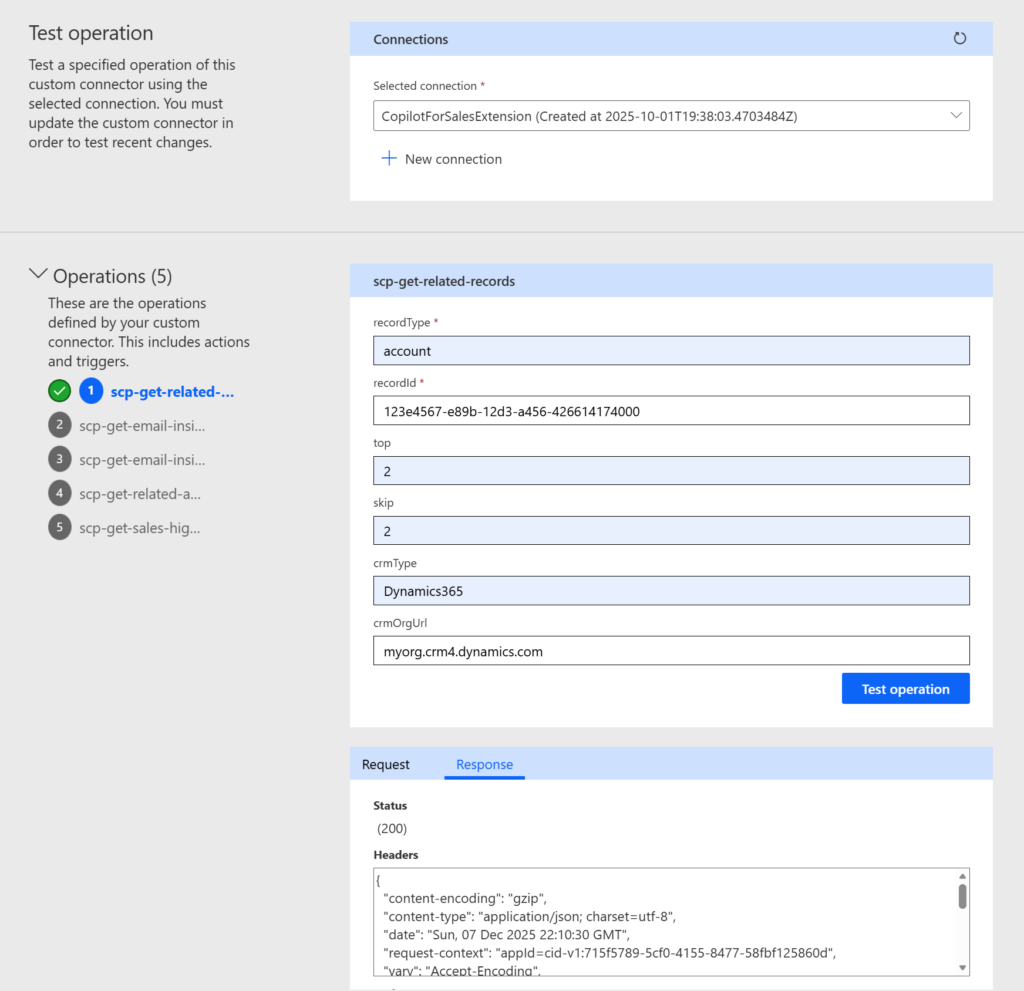Open the scp-get-related-a... operation
Screen dimensions: 1024x991
pos(140,493)
